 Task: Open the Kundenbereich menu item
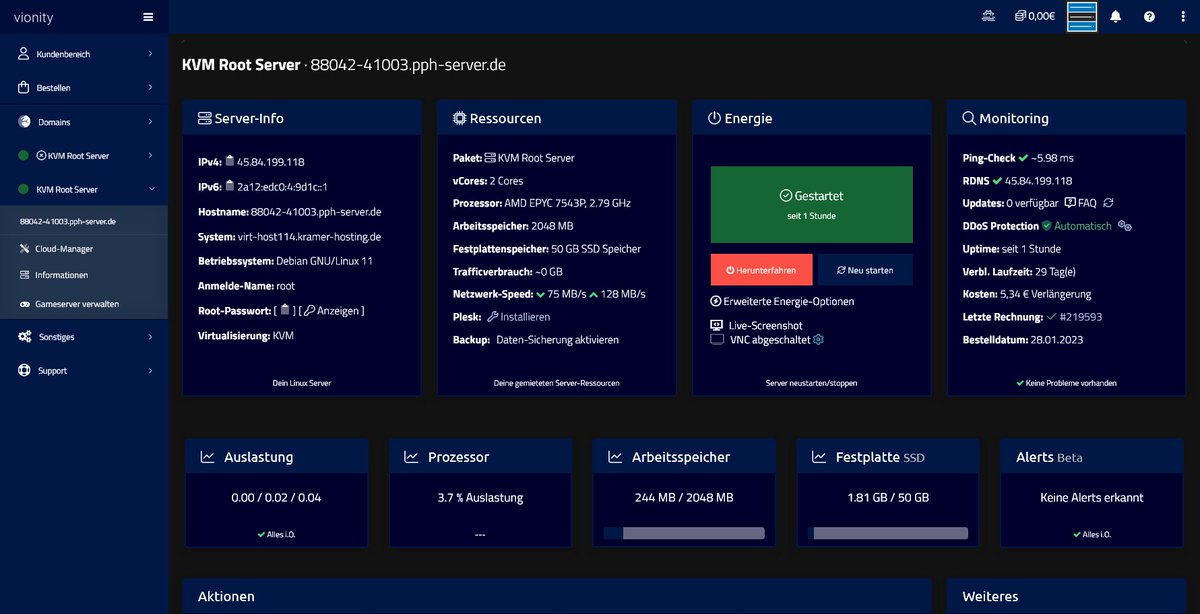pyautogui.click(x=84, y=54)
